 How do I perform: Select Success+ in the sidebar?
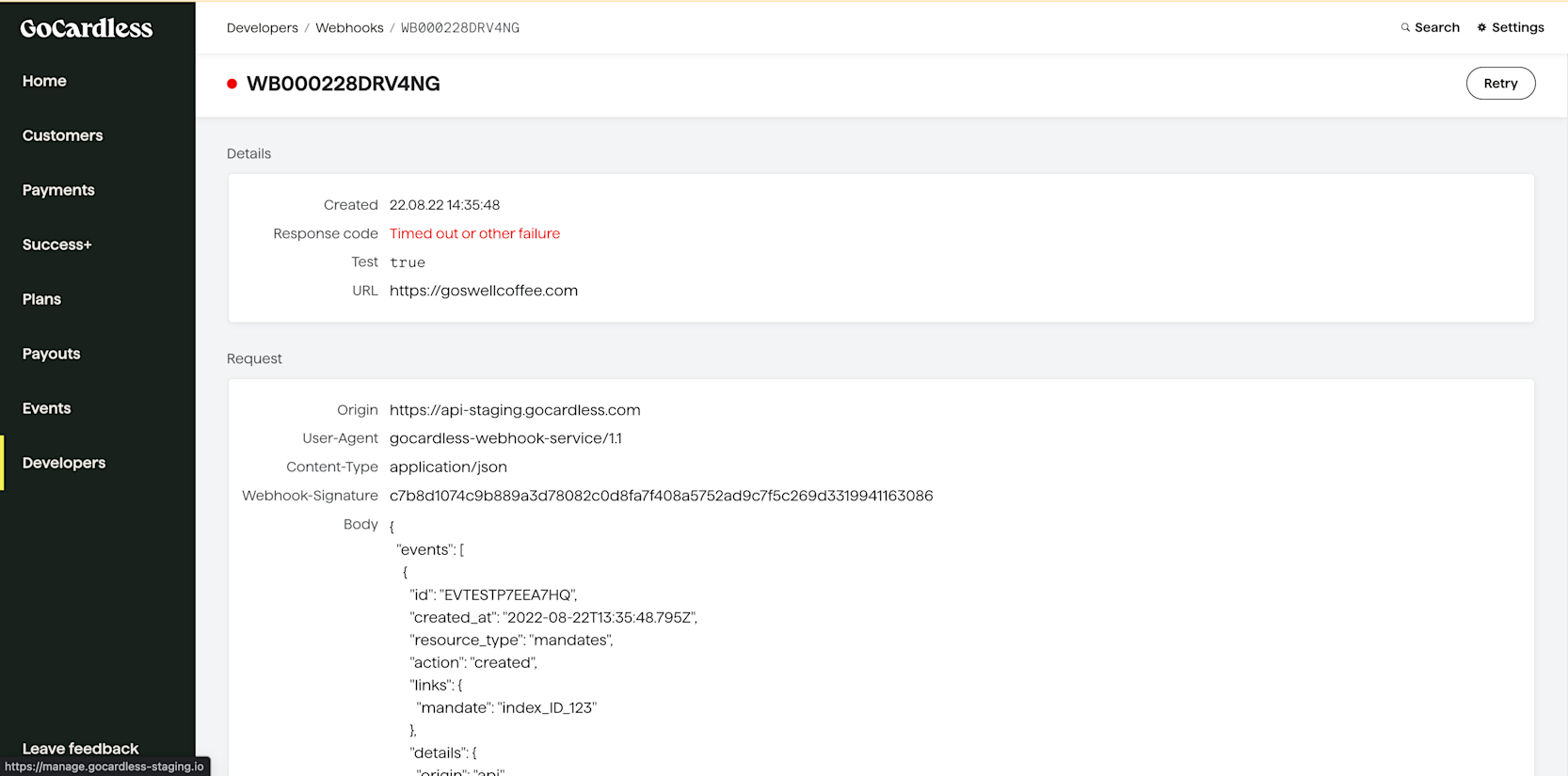point(57,245)
